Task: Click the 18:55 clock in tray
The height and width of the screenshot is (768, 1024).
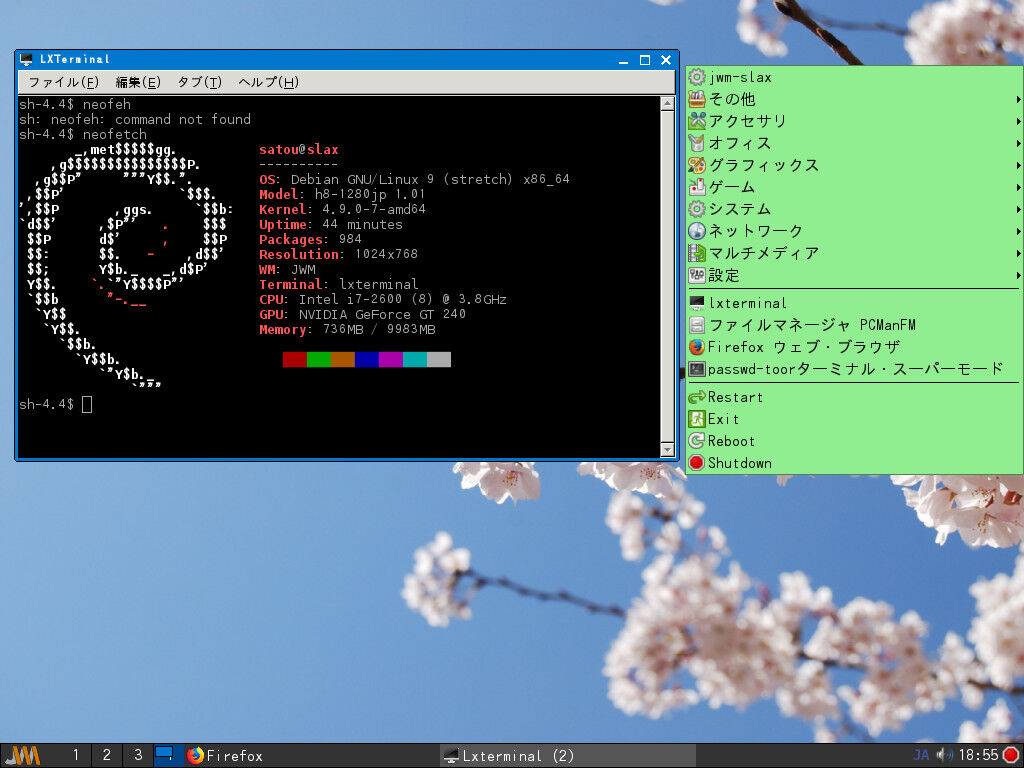Action: click(978, 756)
